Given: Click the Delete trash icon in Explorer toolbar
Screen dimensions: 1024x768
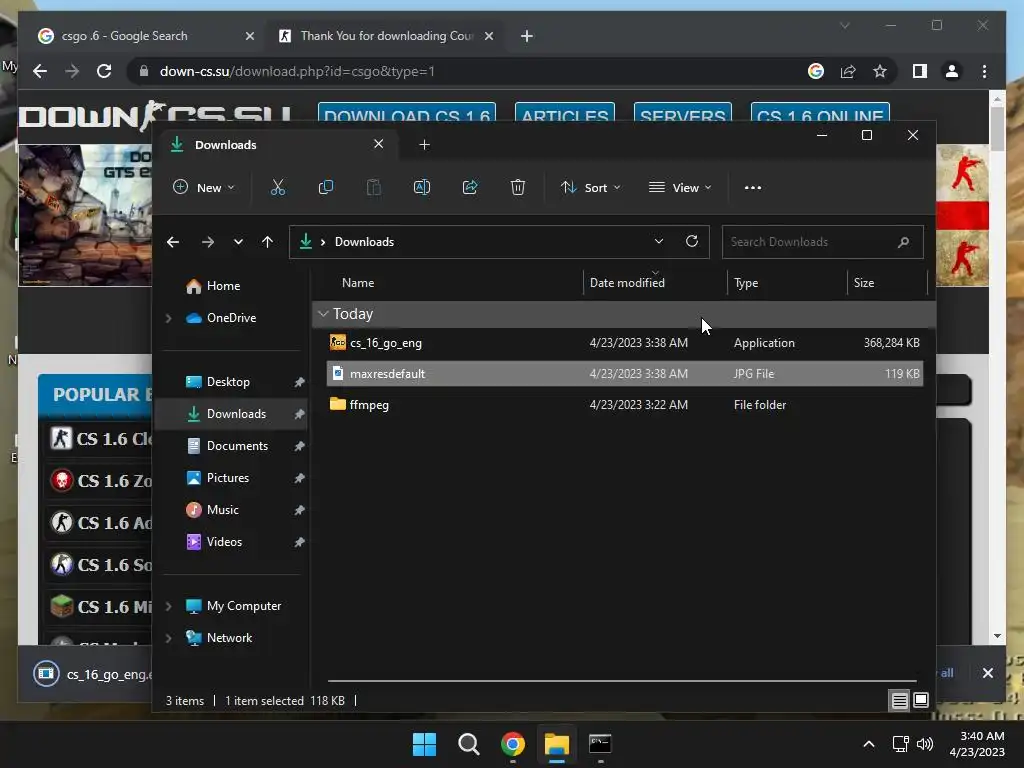Looking at the screenshot, I should (x=518, y=187).
